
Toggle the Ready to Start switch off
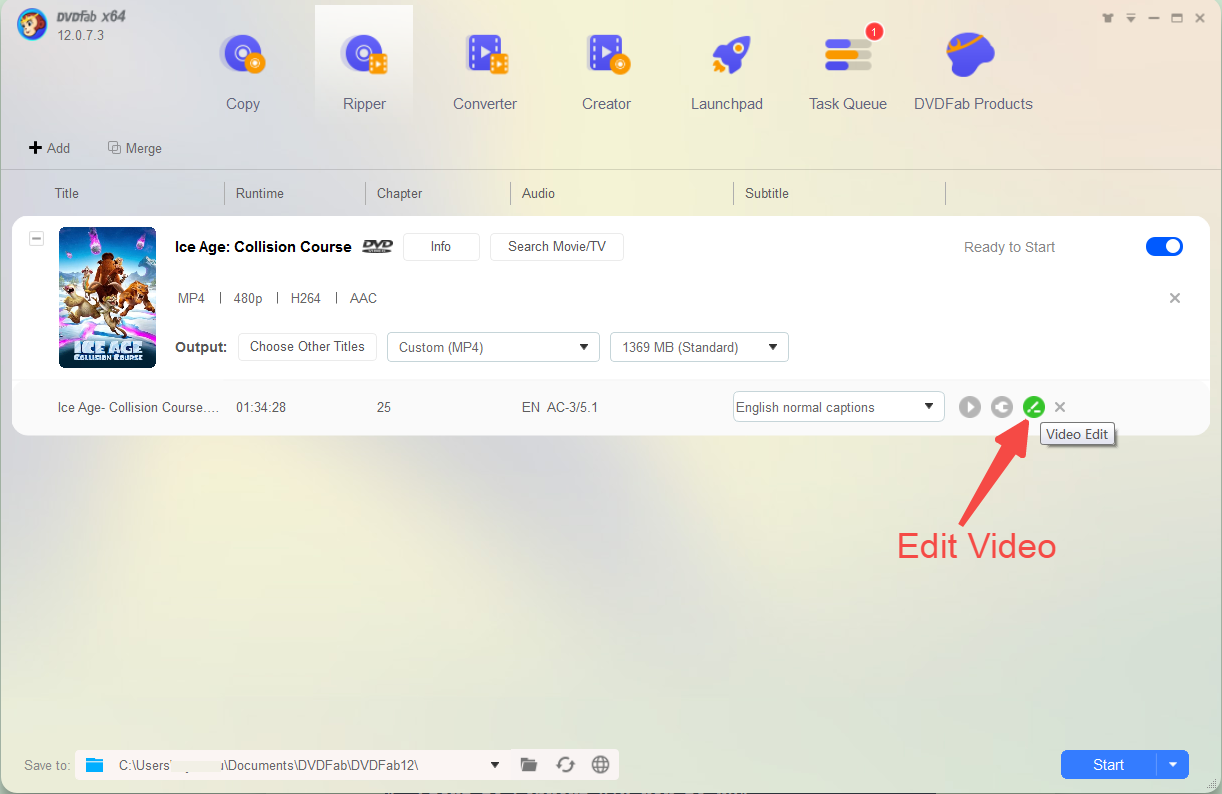tap(1164, 247)
